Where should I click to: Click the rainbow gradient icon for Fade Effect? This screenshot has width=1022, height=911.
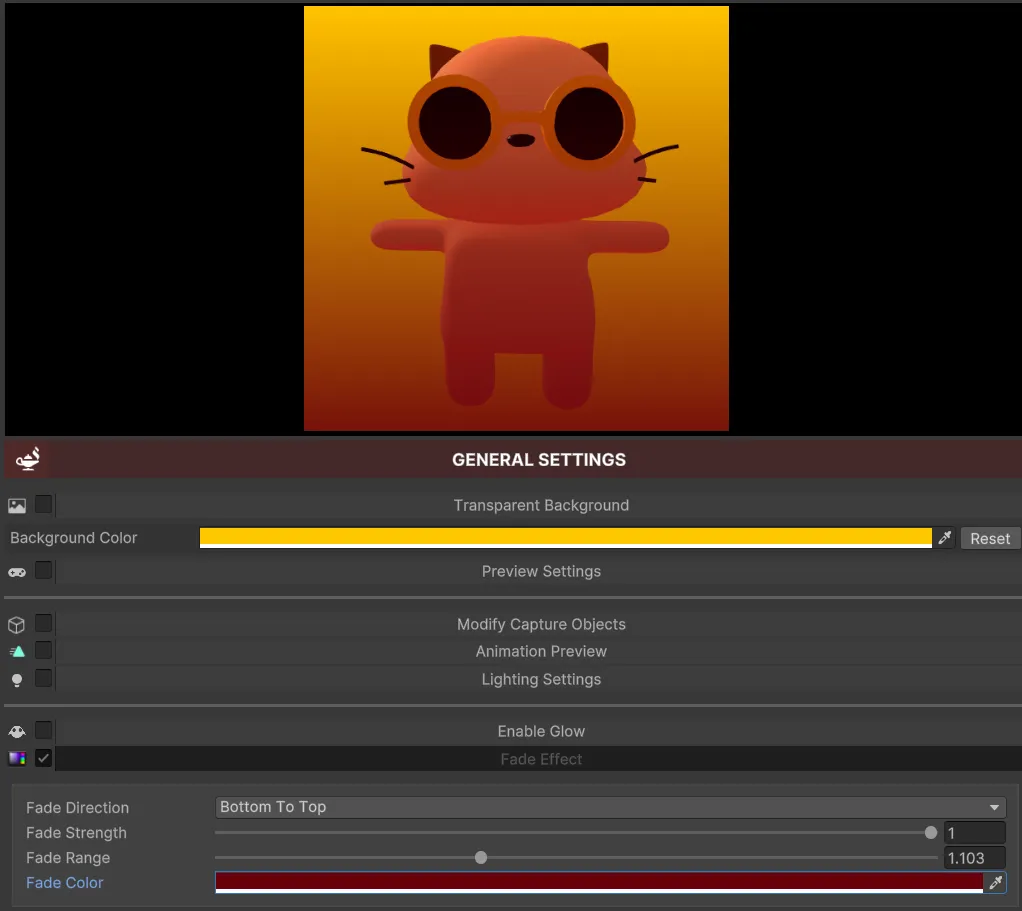pos(16,758)
